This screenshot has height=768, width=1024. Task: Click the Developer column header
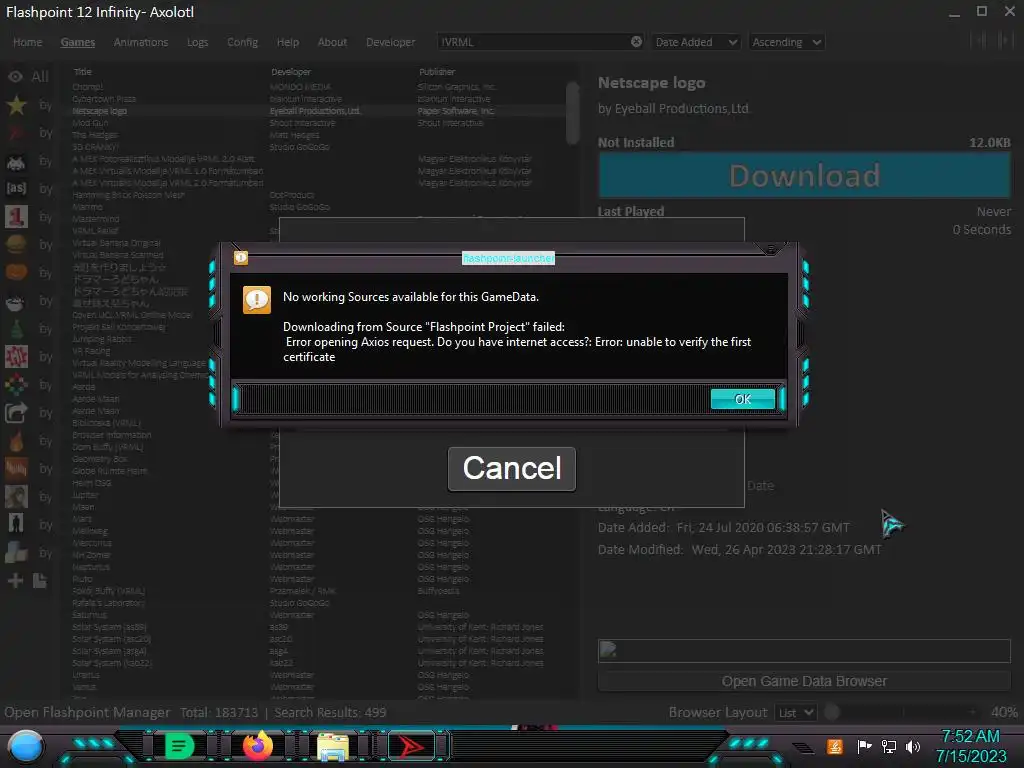point(291,72)
